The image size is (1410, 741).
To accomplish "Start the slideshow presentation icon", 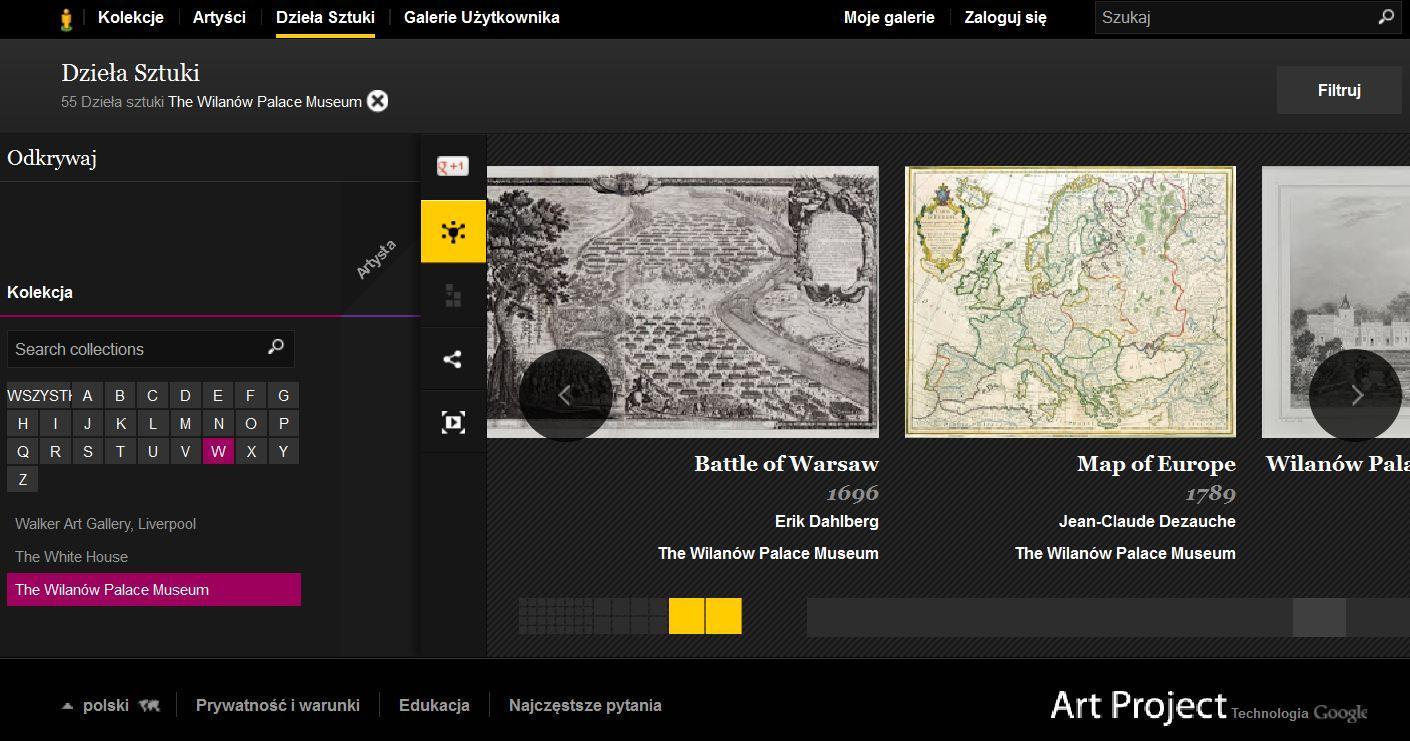I will 453,422.
